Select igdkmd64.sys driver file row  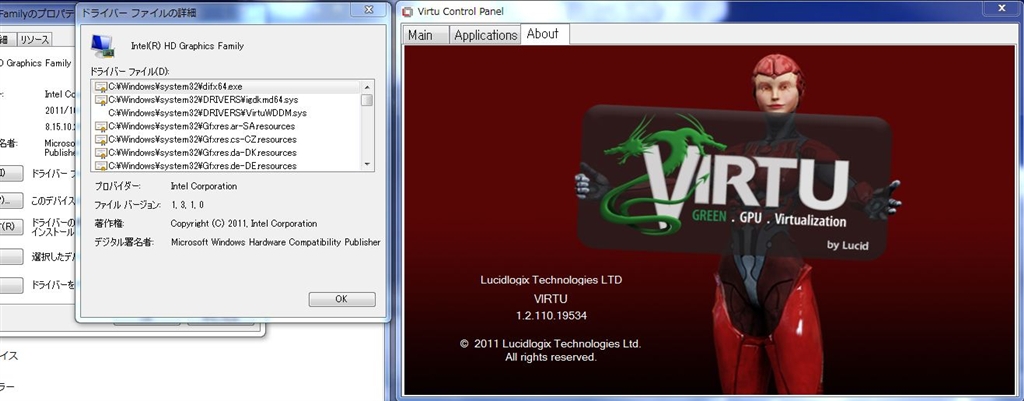(227, 99)
